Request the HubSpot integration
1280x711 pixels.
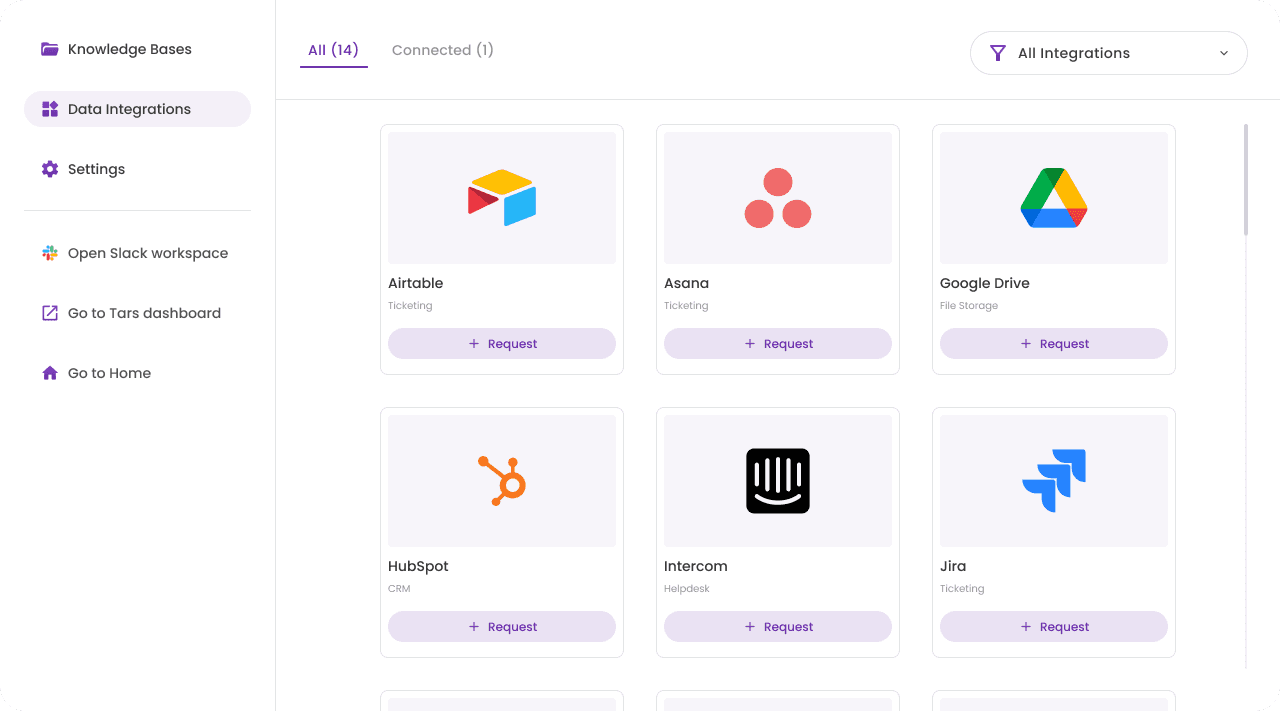pyautogui.click(x=502, y=626)
